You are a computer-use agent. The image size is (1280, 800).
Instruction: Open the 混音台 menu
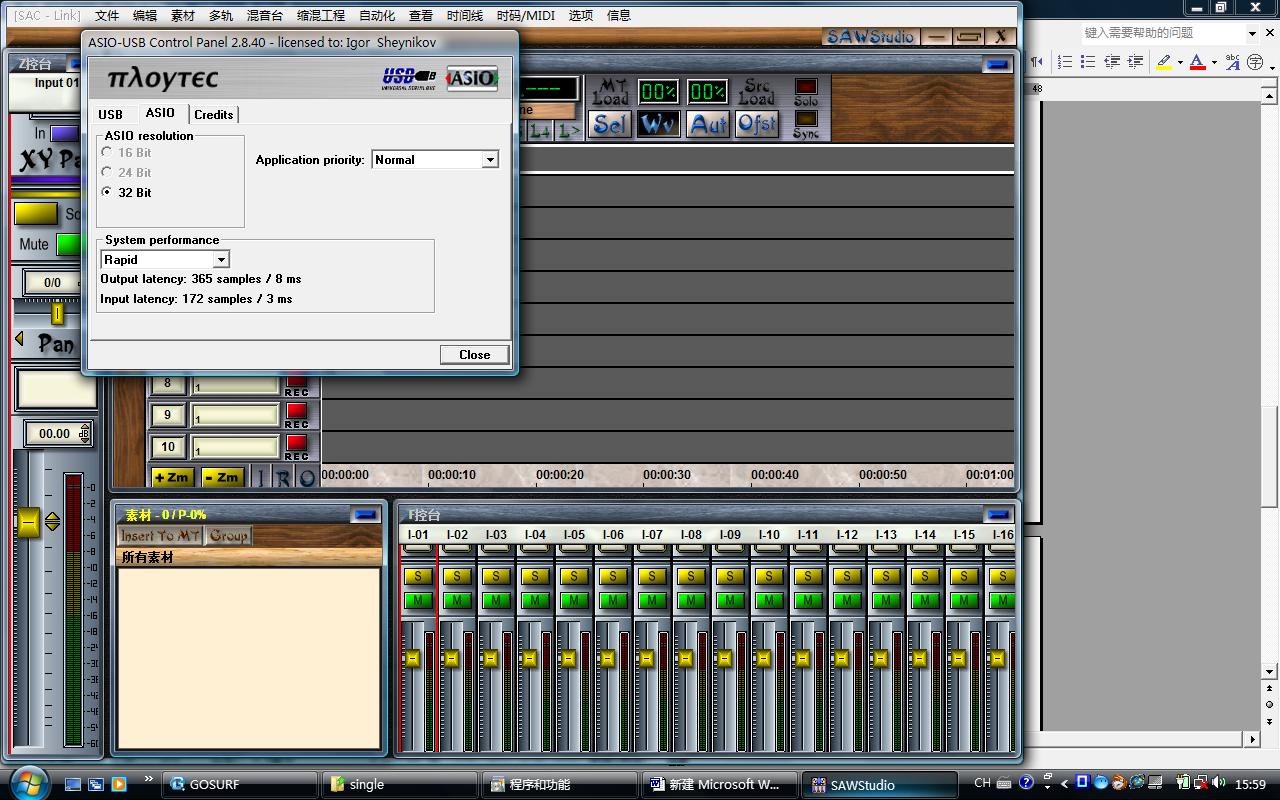coord(265,15)
